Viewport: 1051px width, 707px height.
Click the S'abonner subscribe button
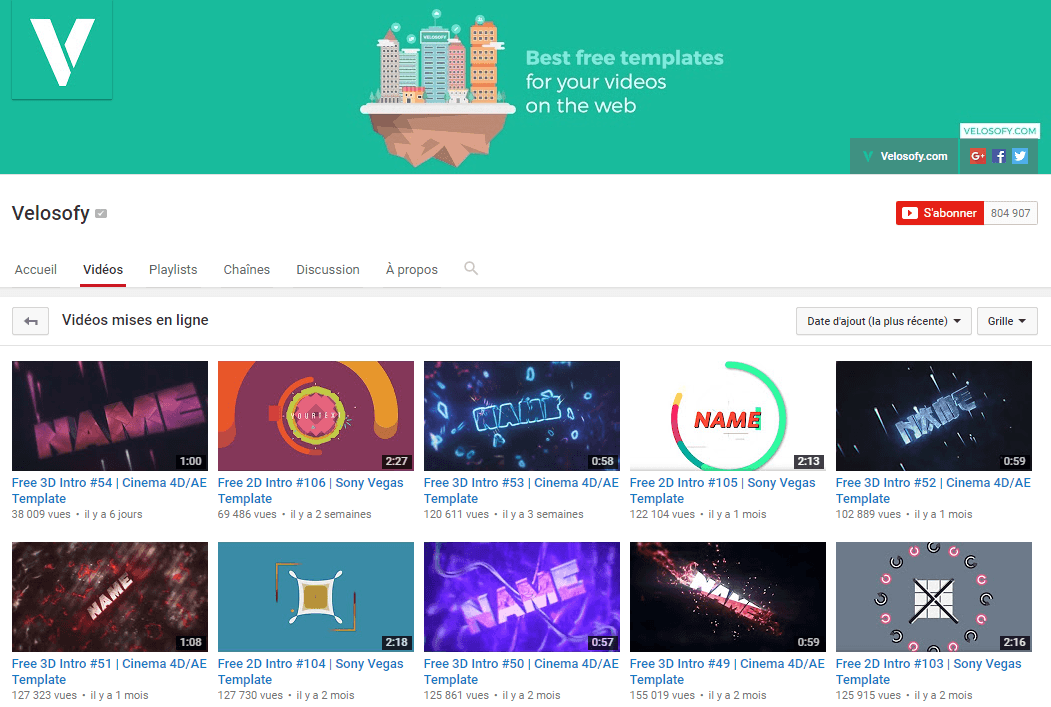point(940,213)
